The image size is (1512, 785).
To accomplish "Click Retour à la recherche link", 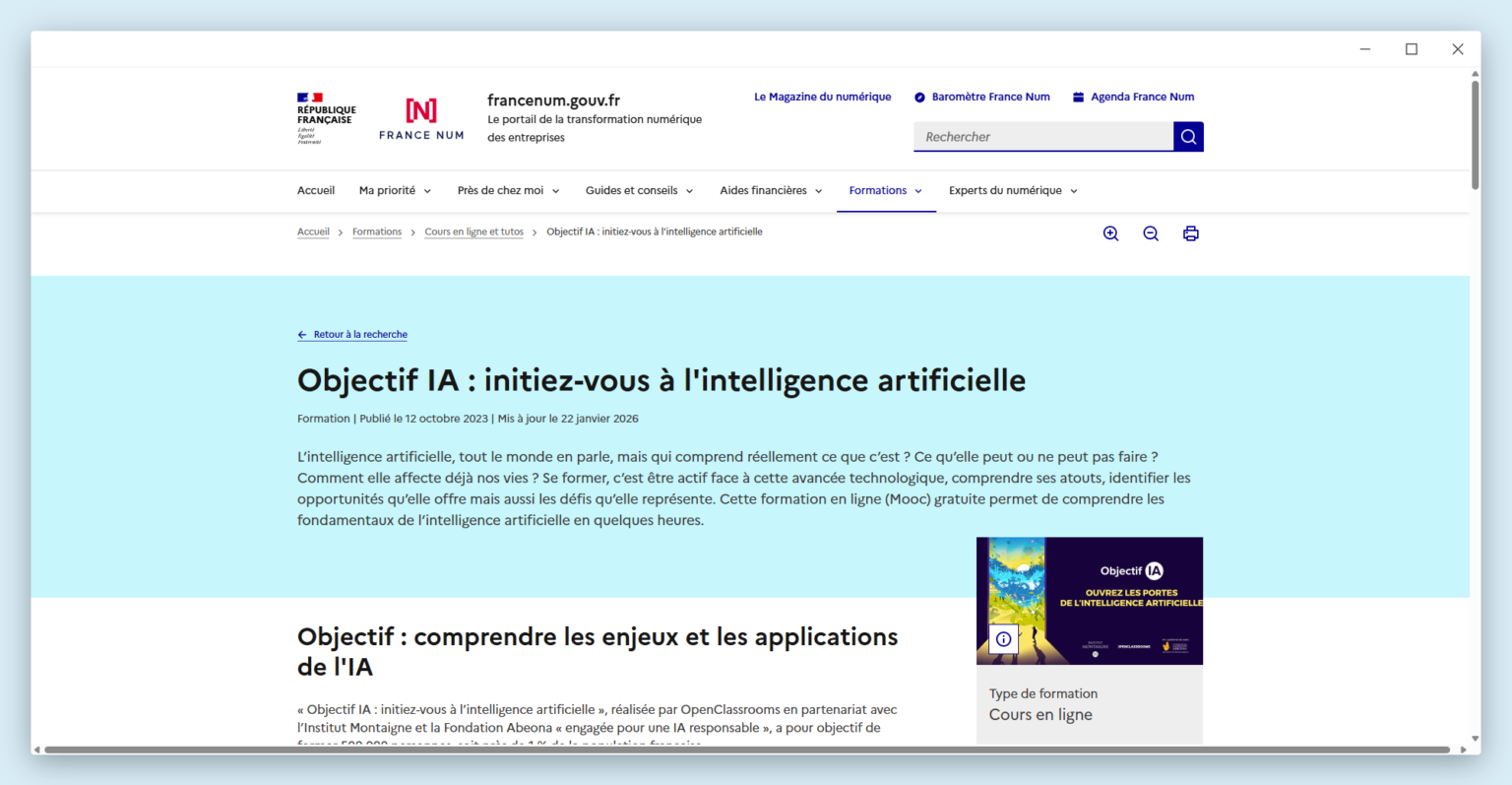I will click(360, 335).
